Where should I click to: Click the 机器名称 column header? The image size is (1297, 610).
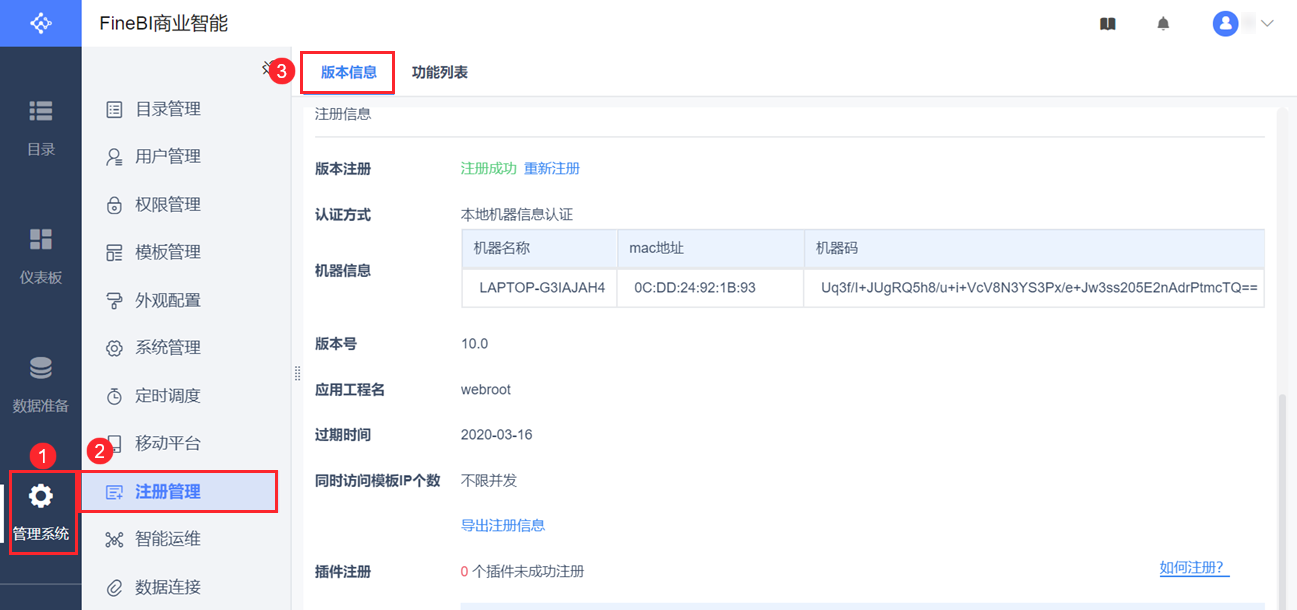point(540,249)
